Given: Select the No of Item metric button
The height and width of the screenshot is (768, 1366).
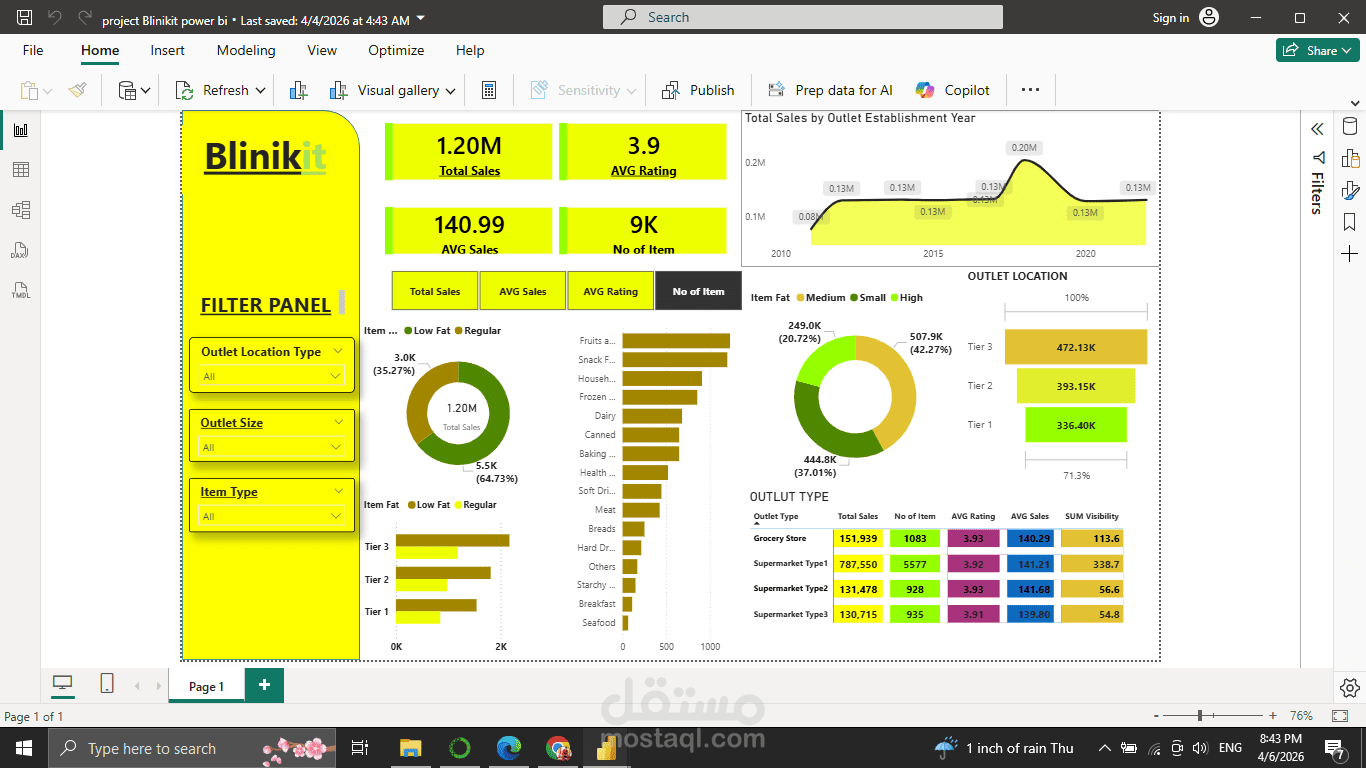Looking at the screenshot, I should point(698,291).
